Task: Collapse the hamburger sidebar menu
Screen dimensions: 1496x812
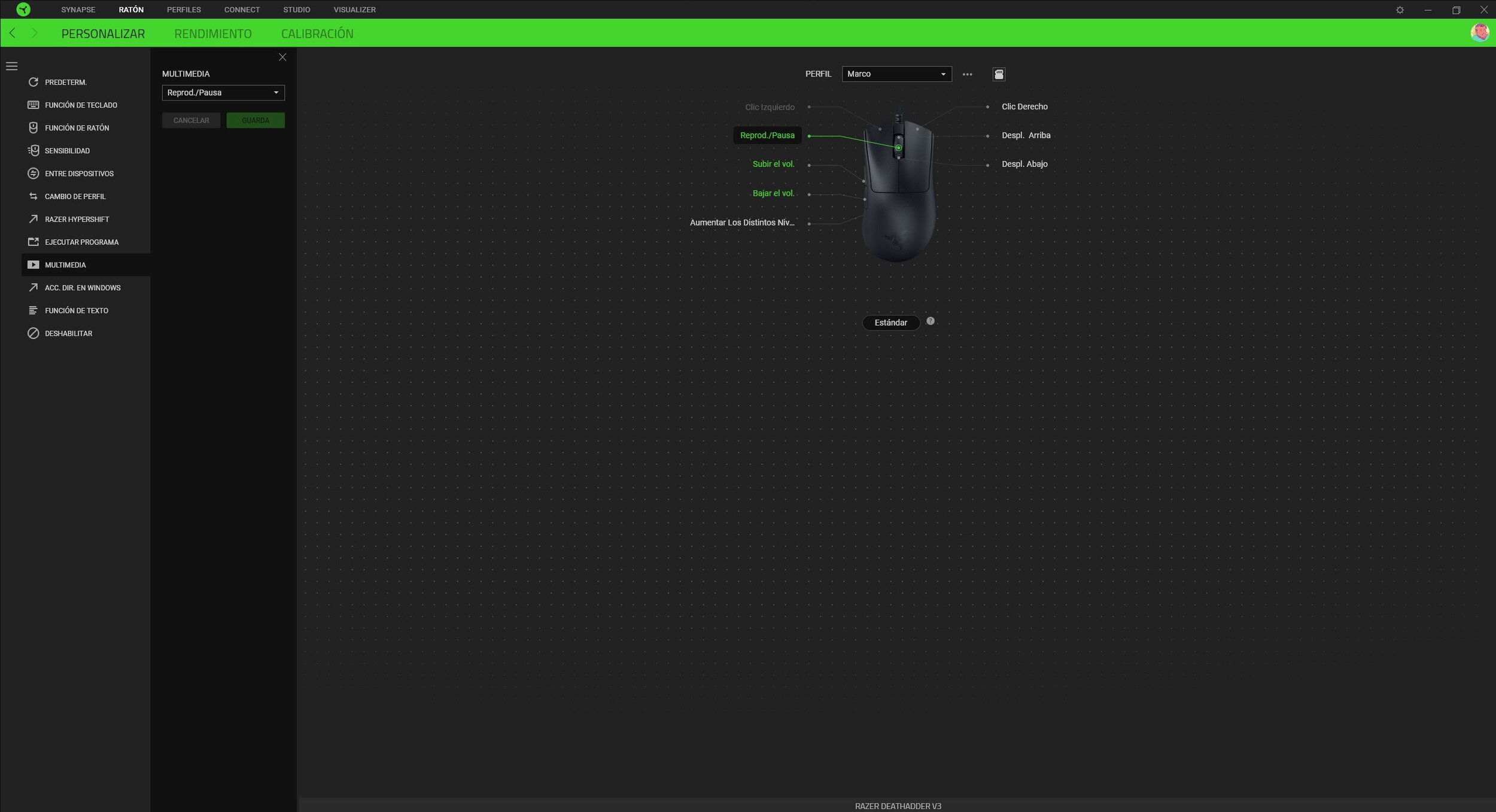Action: [12, 66]
